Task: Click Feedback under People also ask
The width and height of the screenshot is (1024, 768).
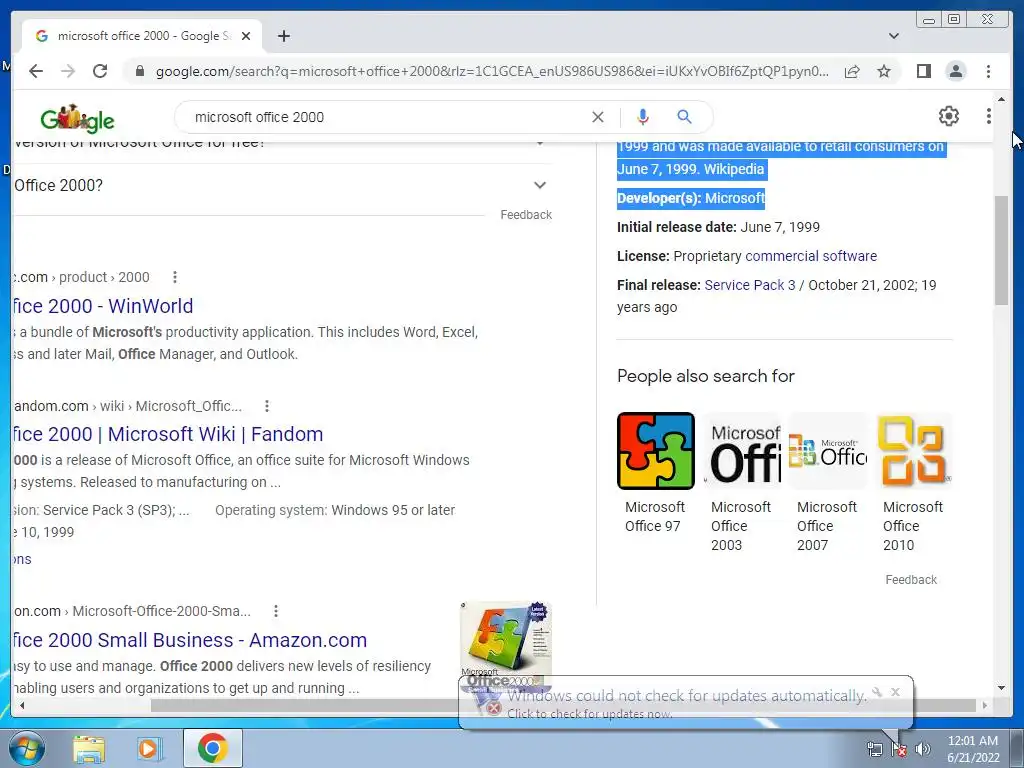Action: click(526, 215)
